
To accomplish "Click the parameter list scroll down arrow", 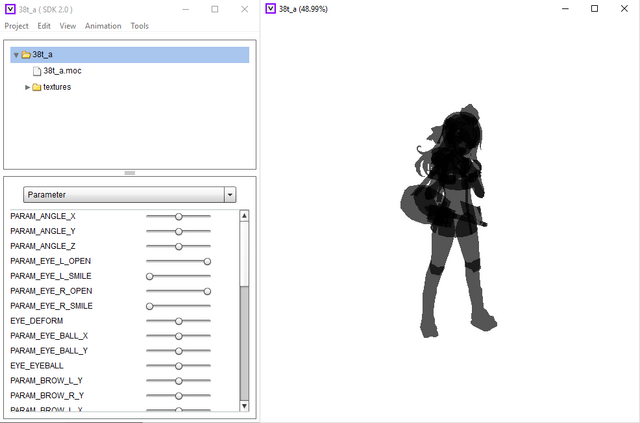I will point(244,406).
